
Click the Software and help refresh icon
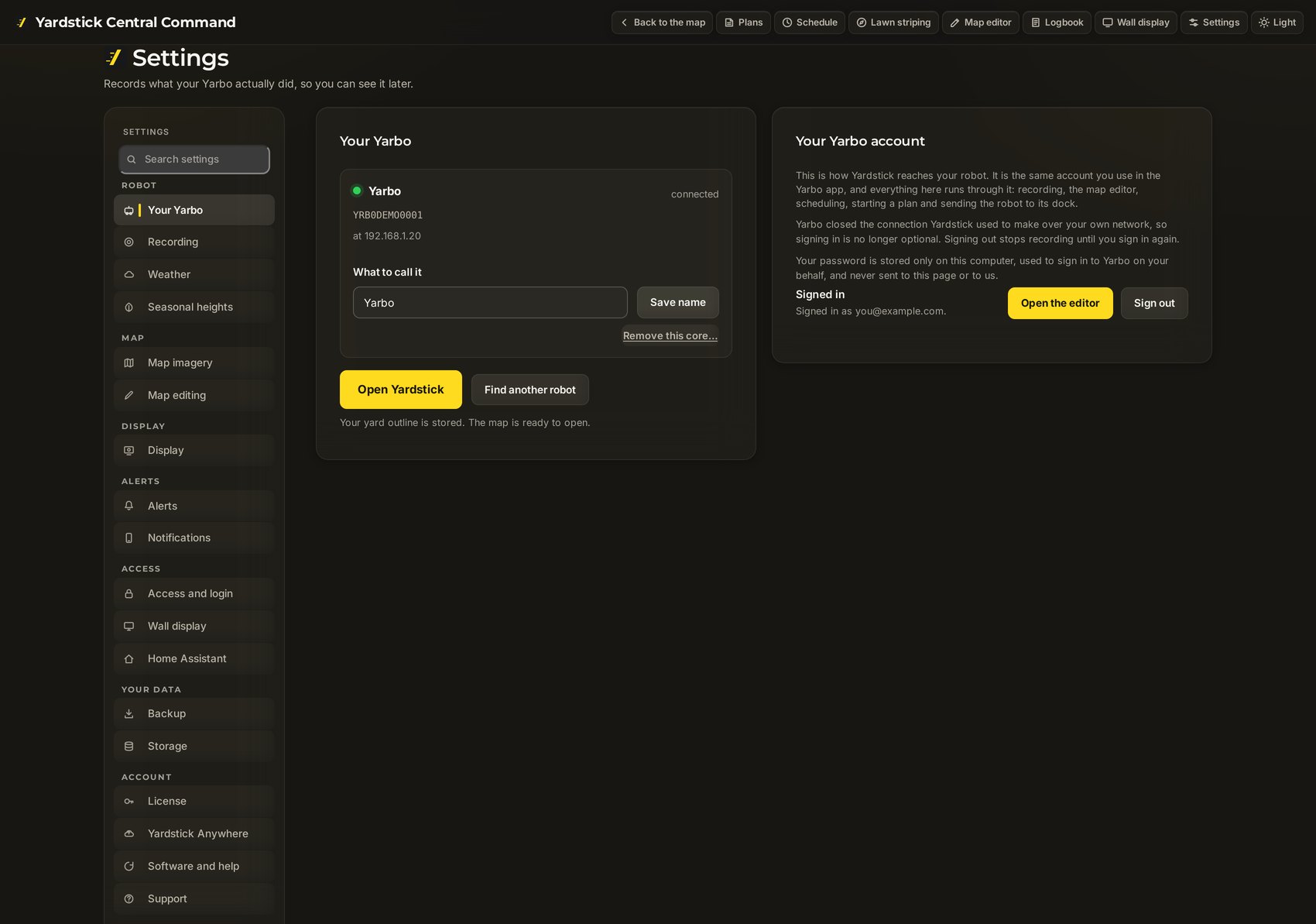(x=129, y=867)
